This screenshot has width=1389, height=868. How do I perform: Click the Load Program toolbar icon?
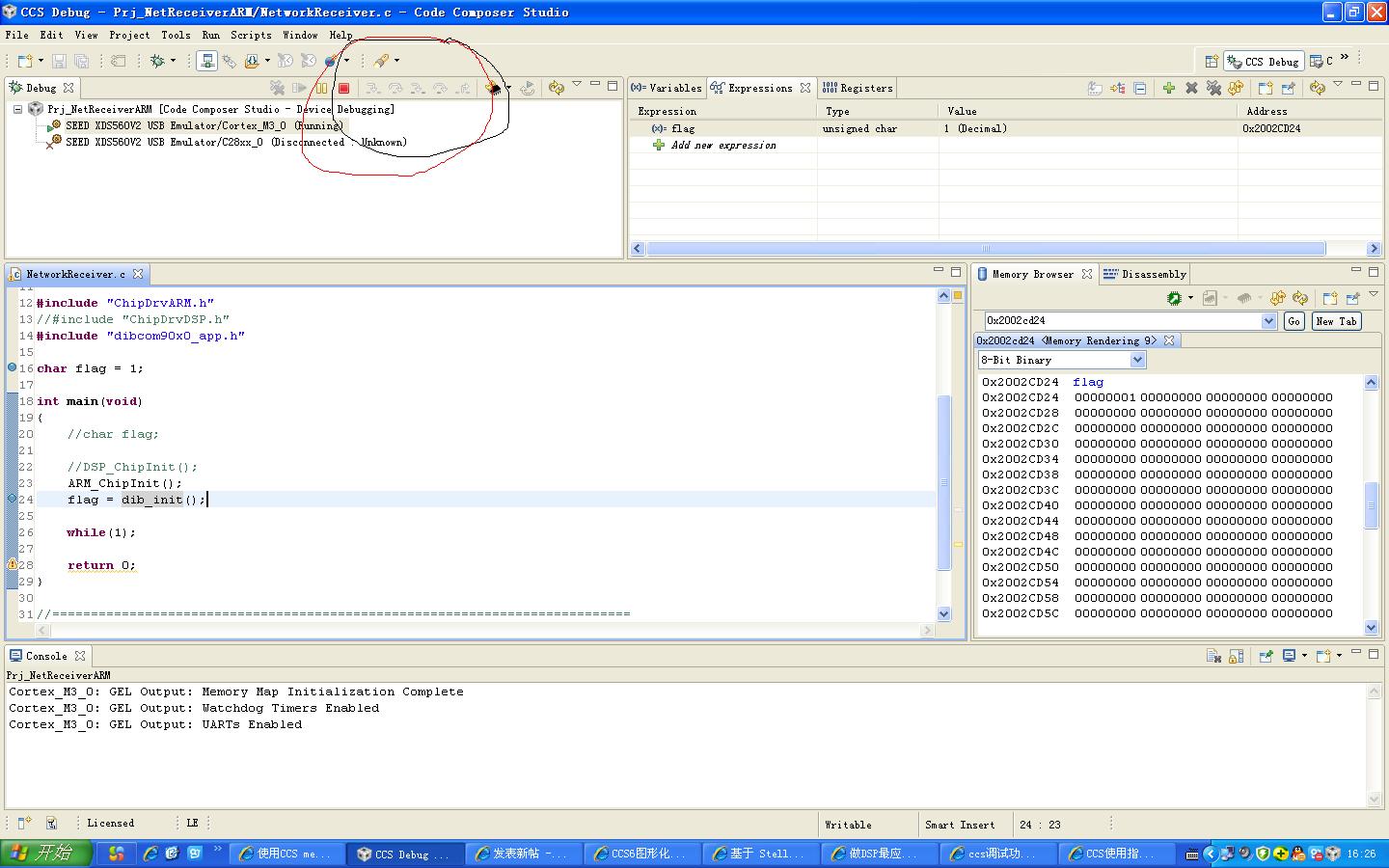pyautogui.click(x=252, y=61)
